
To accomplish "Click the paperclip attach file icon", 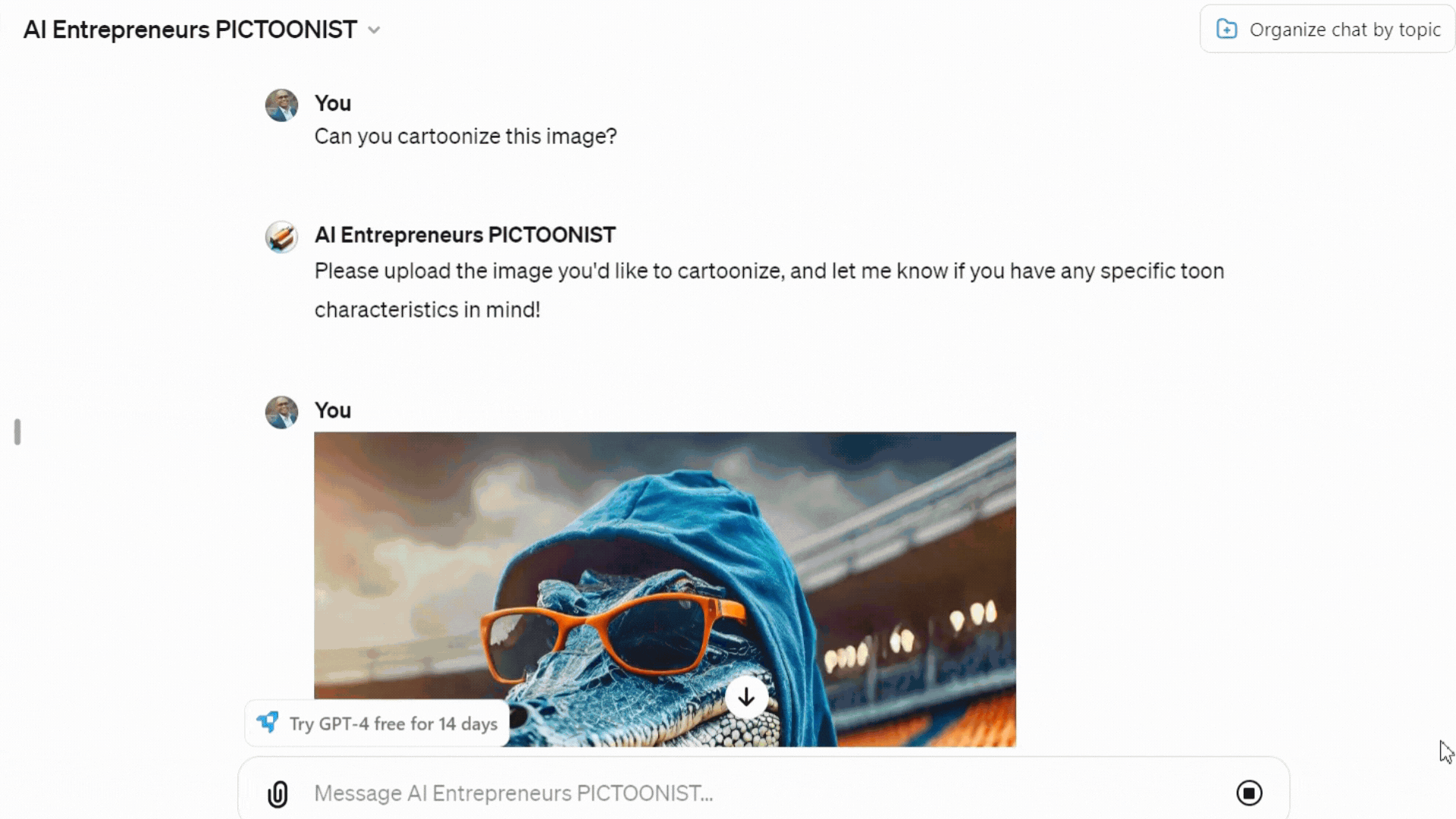I will pyautogui.click(x=278, y=793).
